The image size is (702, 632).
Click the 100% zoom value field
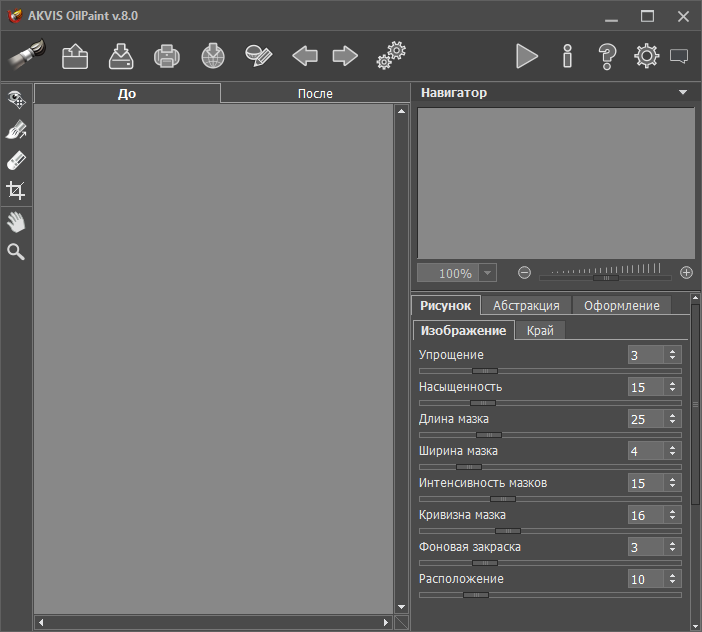(448, 273)
